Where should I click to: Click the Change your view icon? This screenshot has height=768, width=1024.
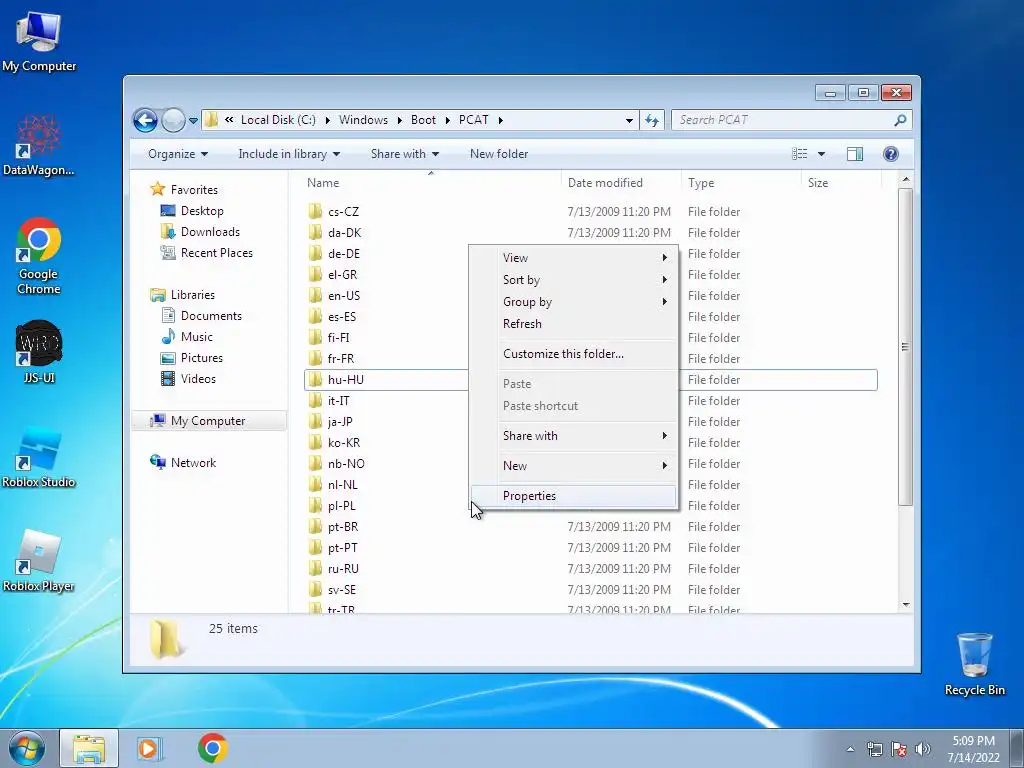799,154
